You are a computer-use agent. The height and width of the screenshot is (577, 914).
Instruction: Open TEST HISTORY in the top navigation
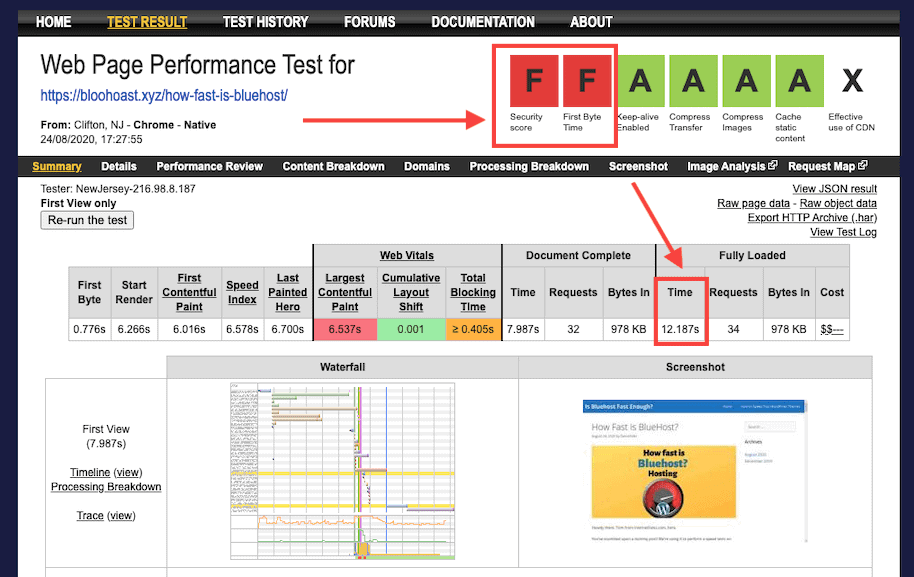[x=266, y=22]
